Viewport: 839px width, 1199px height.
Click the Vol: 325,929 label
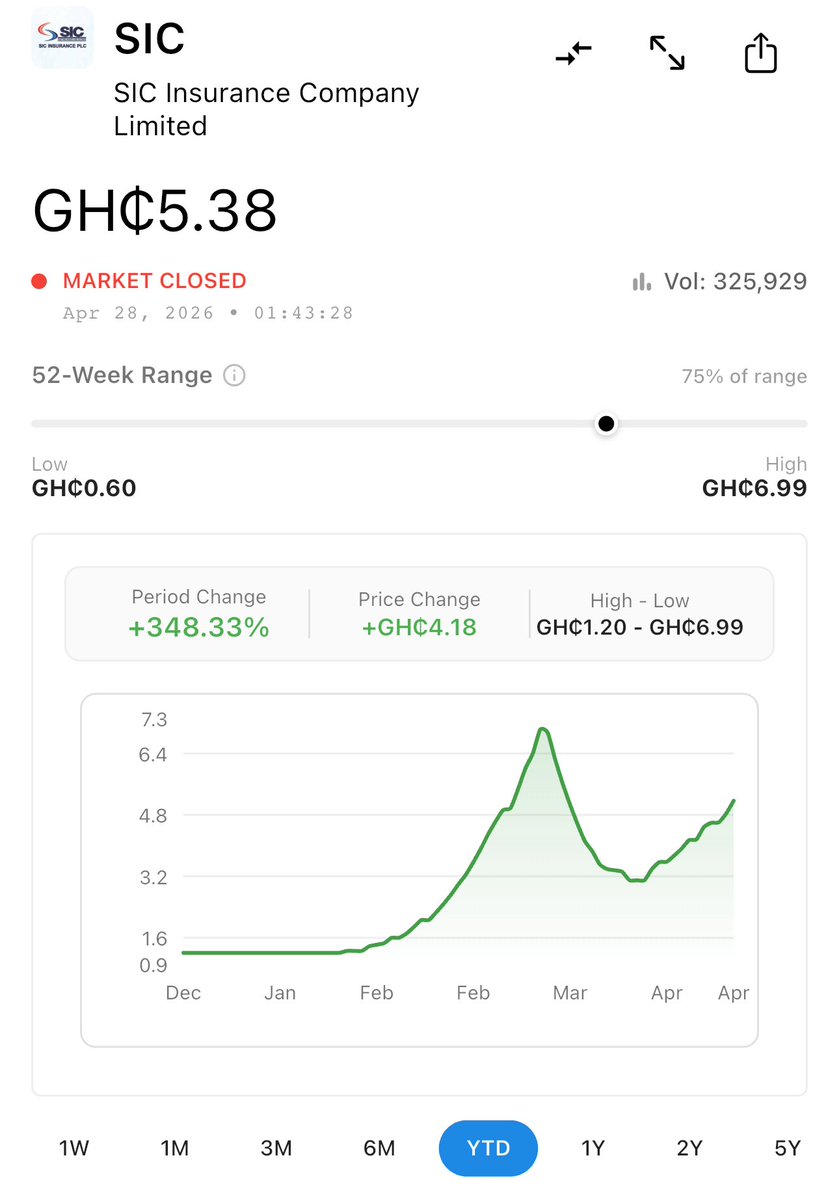click(734, 281)
